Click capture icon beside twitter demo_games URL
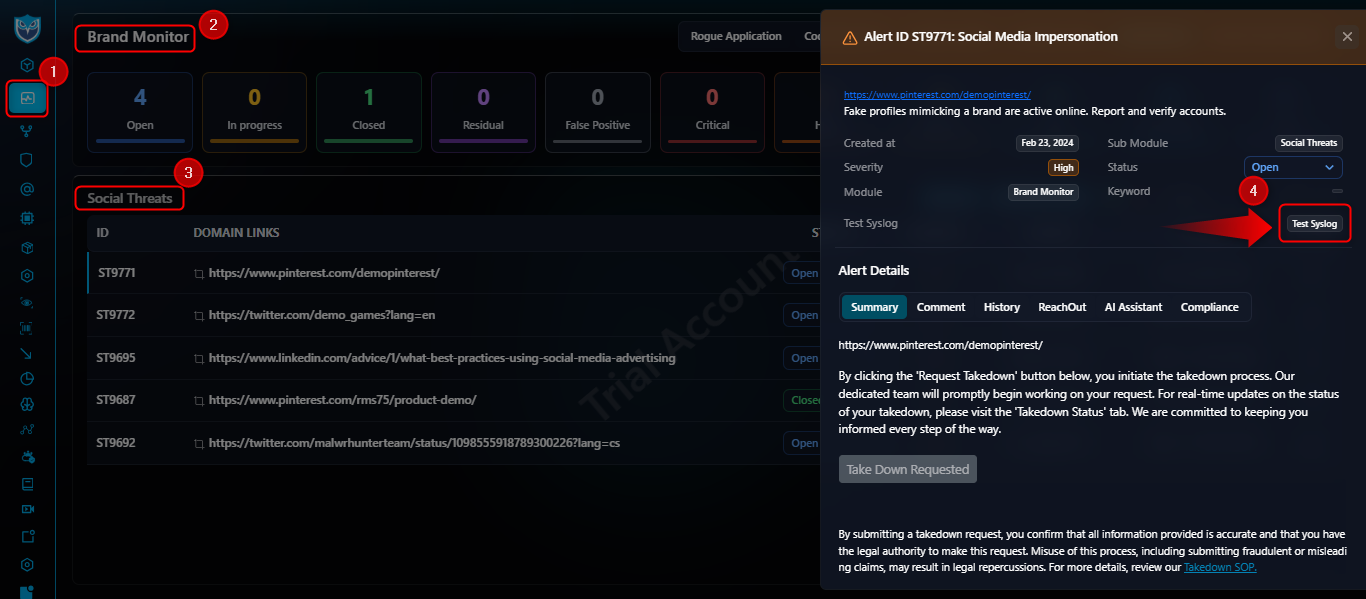The width and height of the screenshot is (1366, 599). 199,316
